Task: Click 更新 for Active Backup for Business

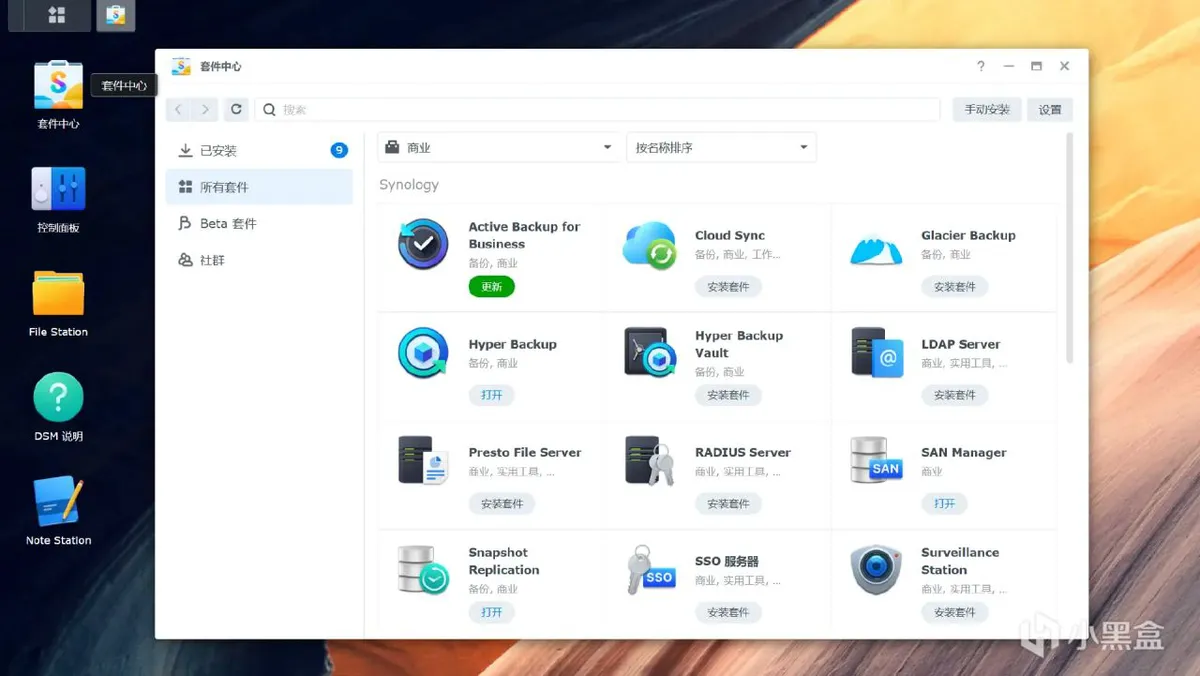Action: pos(491,287)
